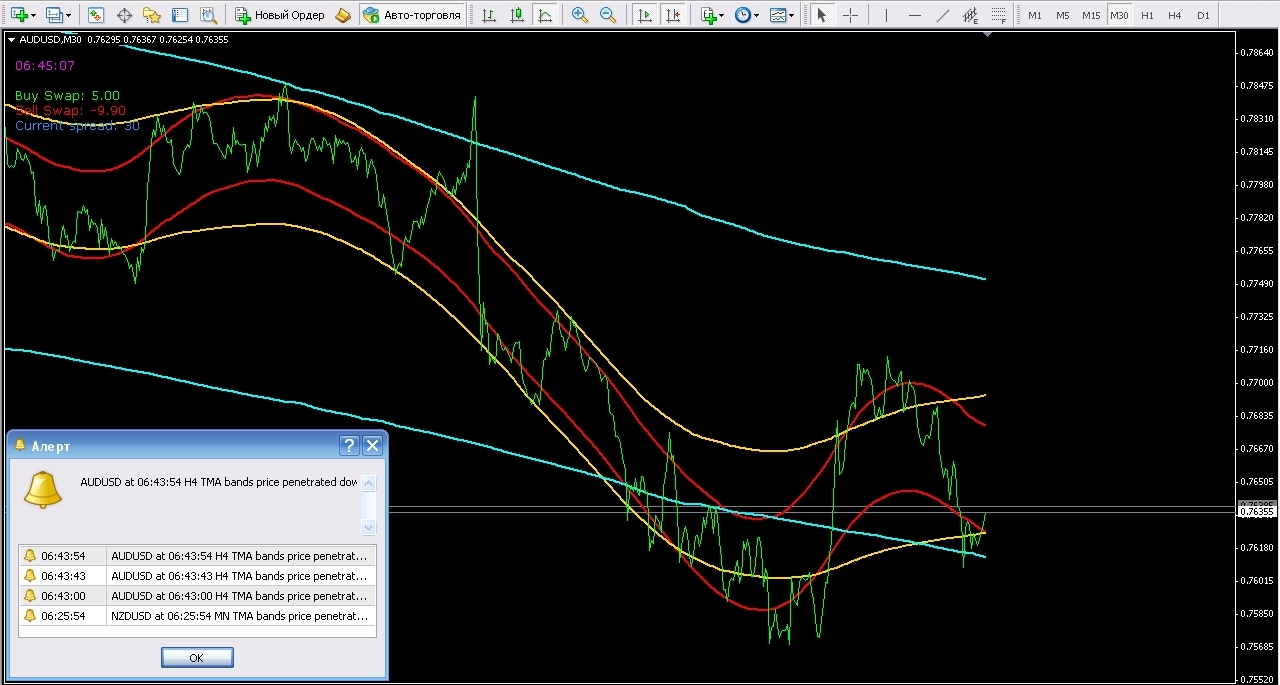The image size is (1280, 685).
Task: Toggle the Авто-торговля auto trading button
Action: click(412, 15)
